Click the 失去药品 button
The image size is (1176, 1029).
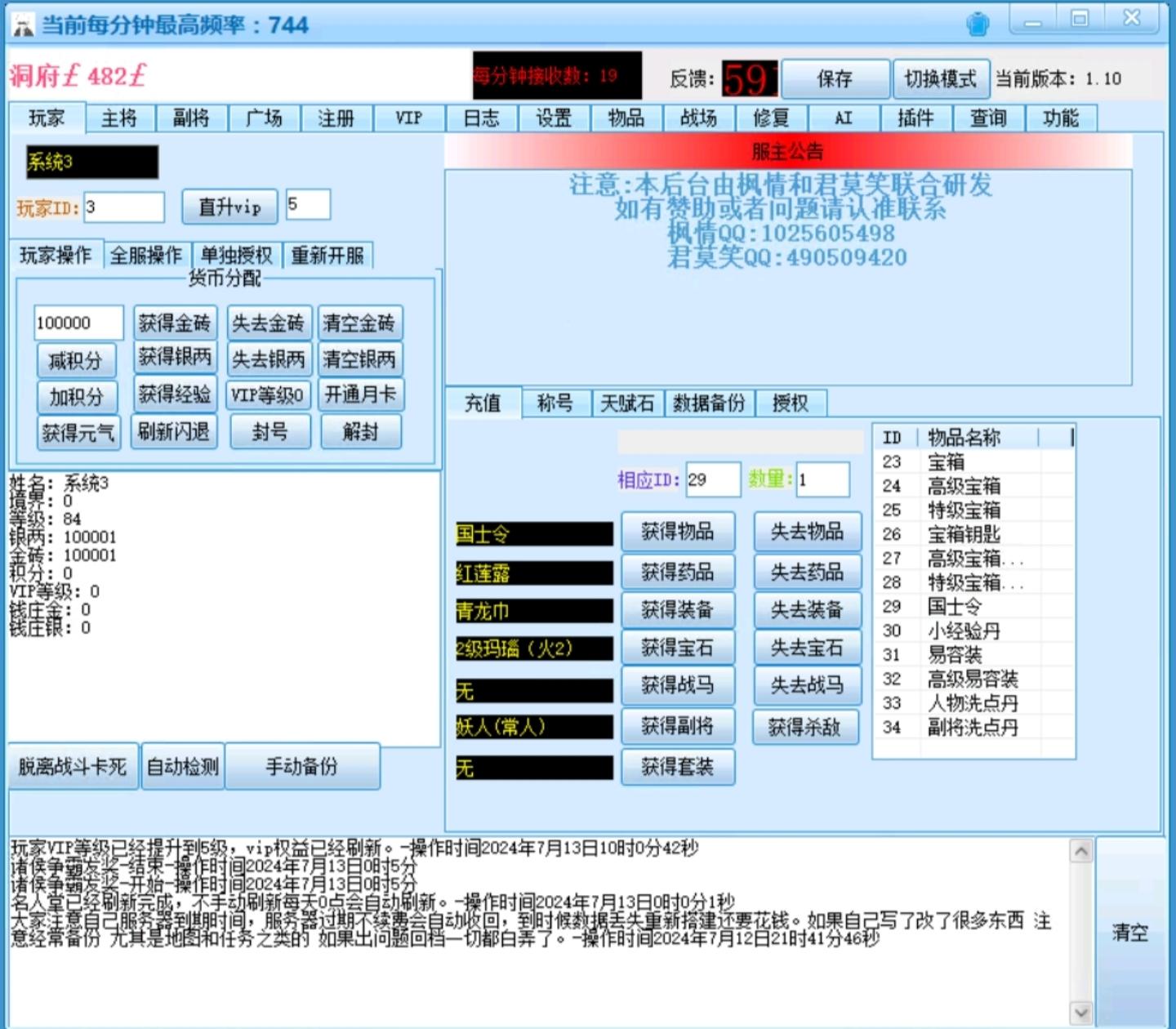(x=808, y=572)
